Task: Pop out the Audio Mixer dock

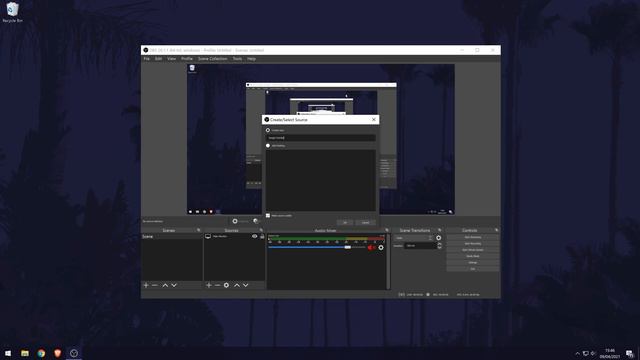Action: tap(387, 230)
